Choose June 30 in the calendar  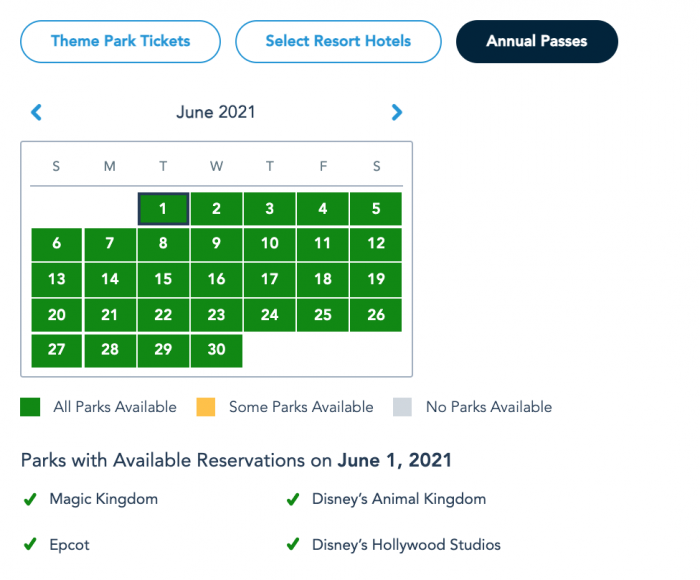217,350
